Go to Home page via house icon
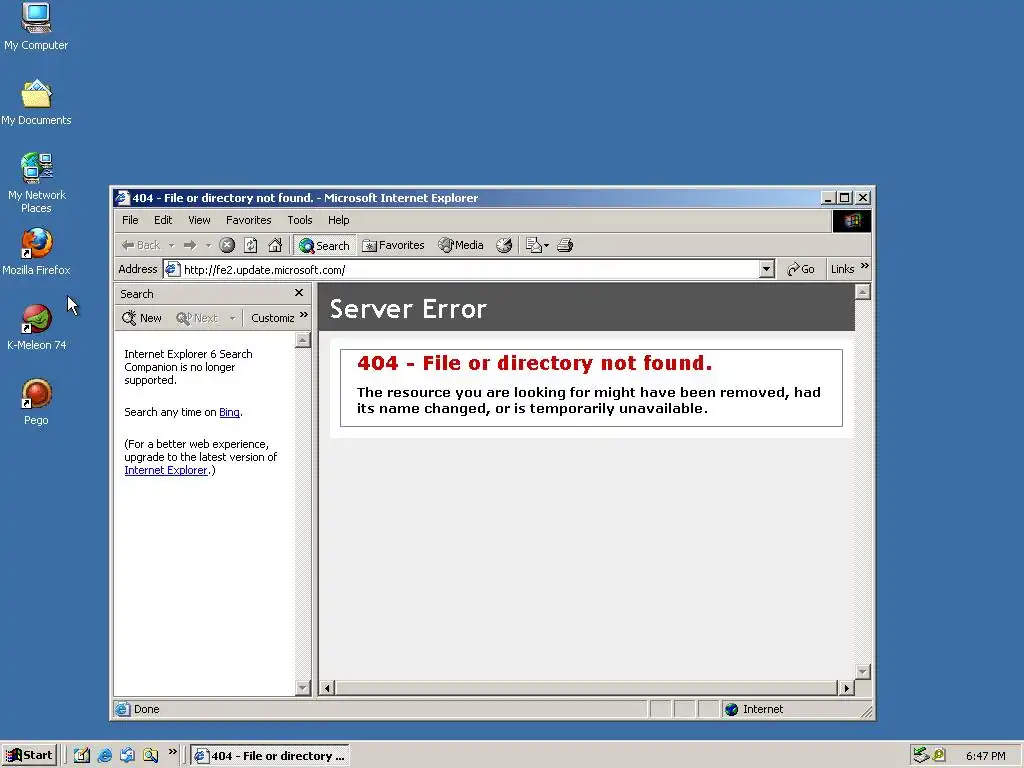 pos(275,246)
